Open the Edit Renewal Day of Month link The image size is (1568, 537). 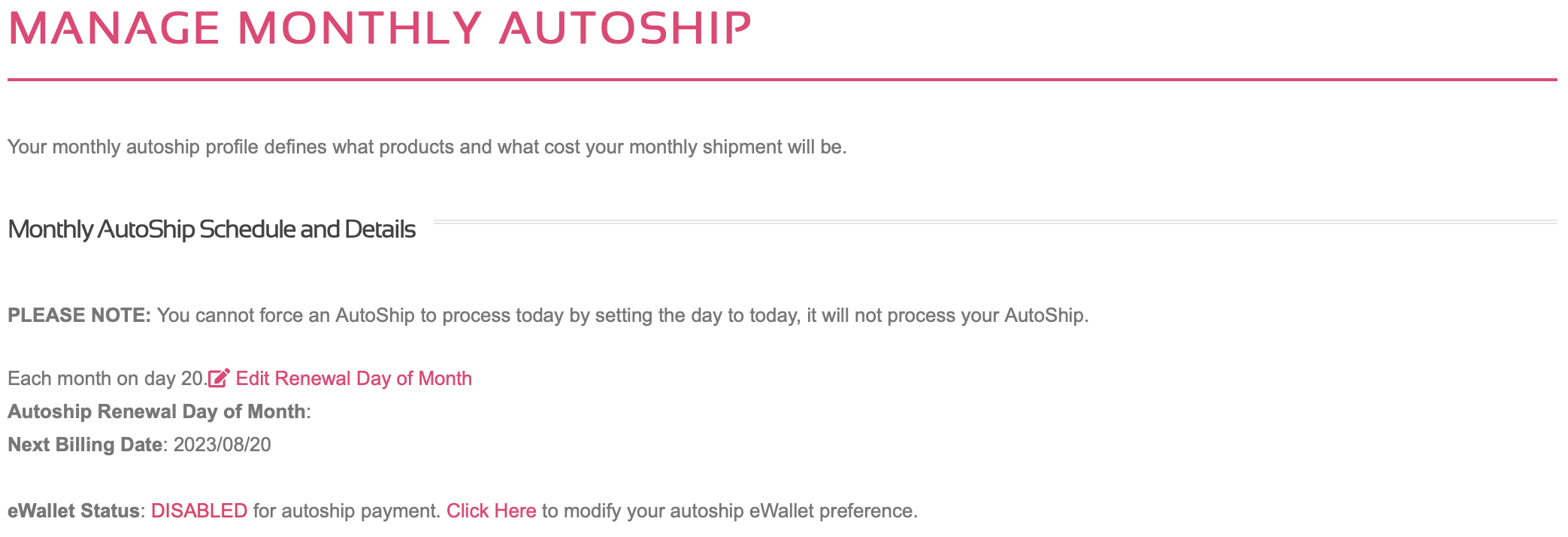click(353, 378)
